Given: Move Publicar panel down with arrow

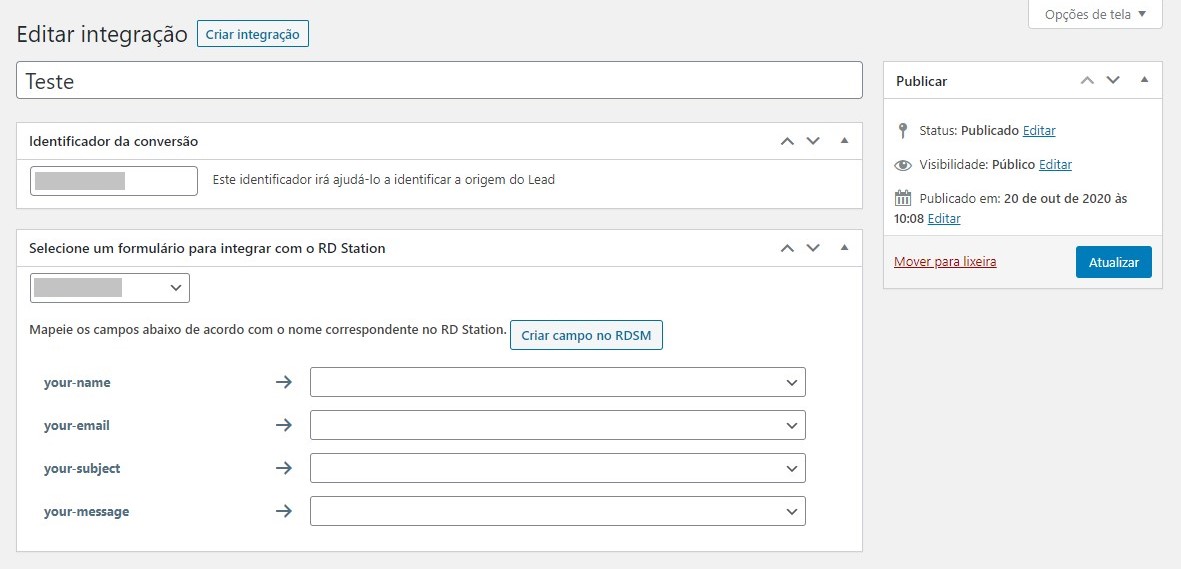Looking at the screenshot, I should (1113, 80).
